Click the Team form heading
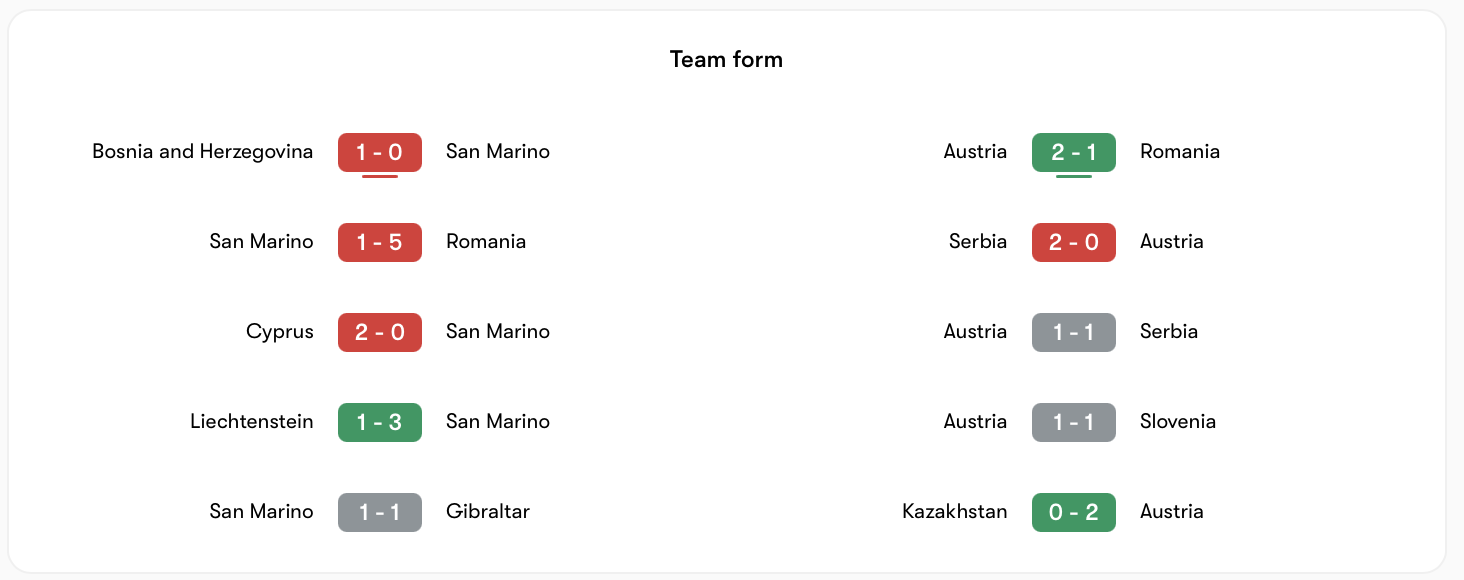 point(727,60)
